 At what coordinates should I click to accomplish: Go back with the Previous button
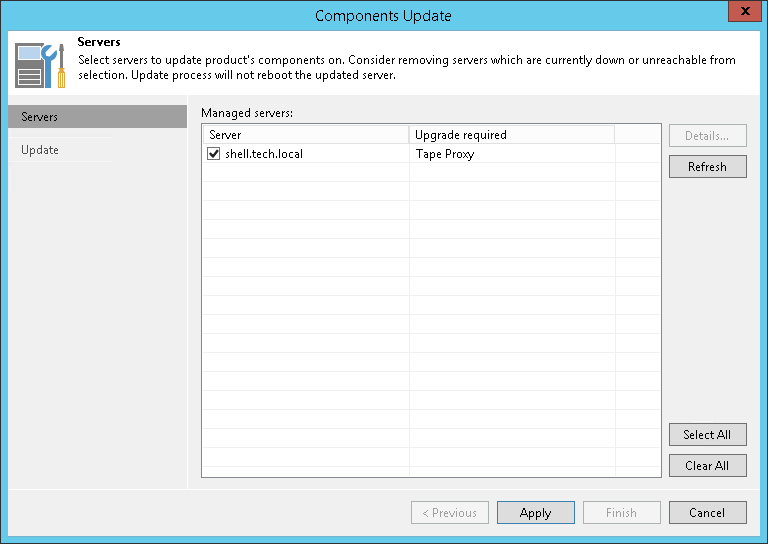point(449,513)
